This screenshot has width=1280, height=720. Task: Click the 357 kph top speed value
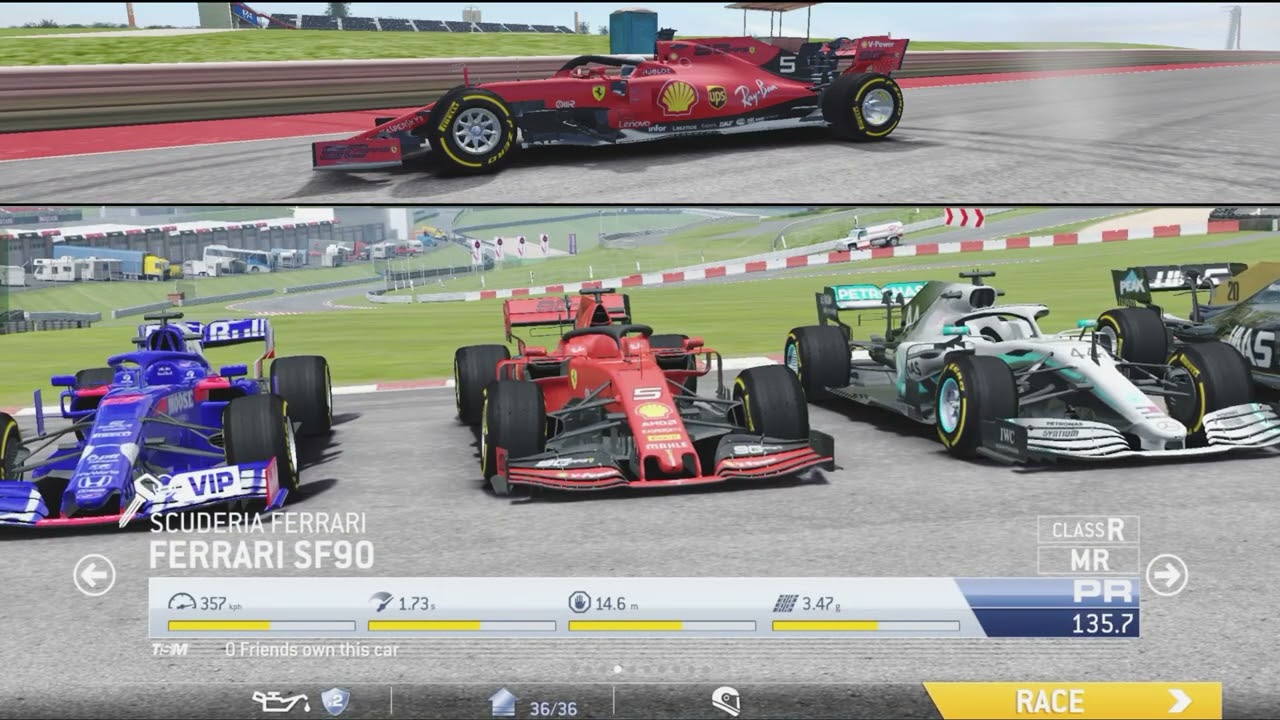pyautogui.click(x=220, y=603)
